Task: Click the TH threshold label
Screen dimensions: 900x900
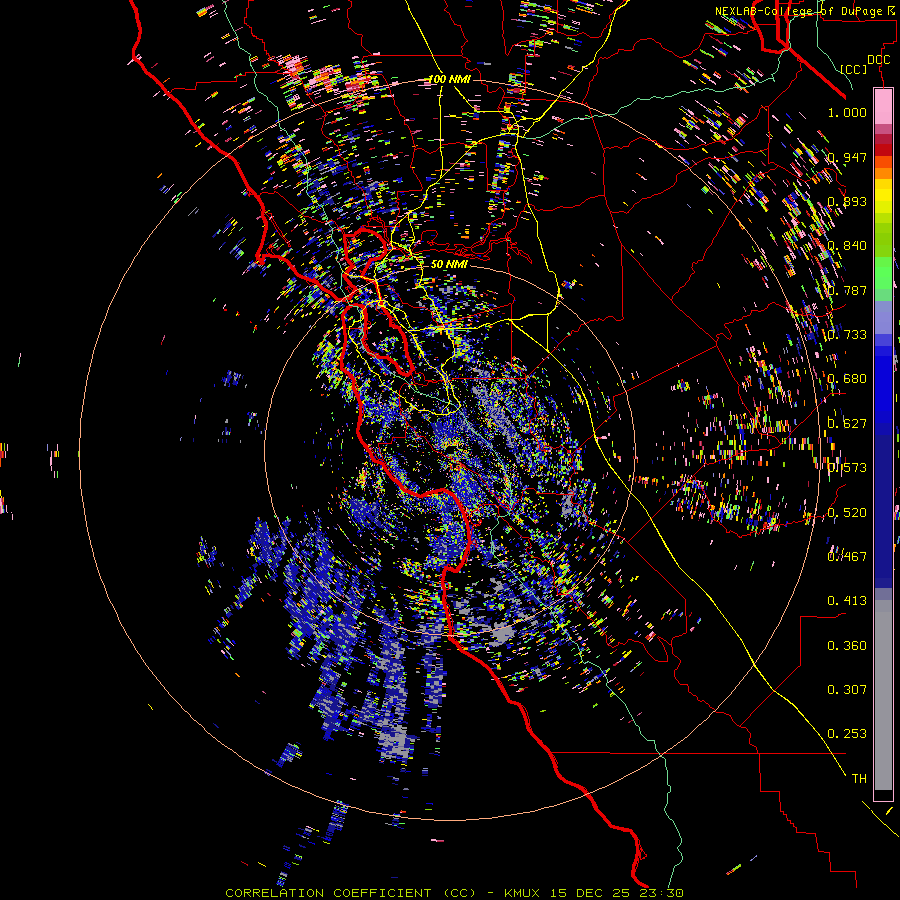Action: point(859,779)
